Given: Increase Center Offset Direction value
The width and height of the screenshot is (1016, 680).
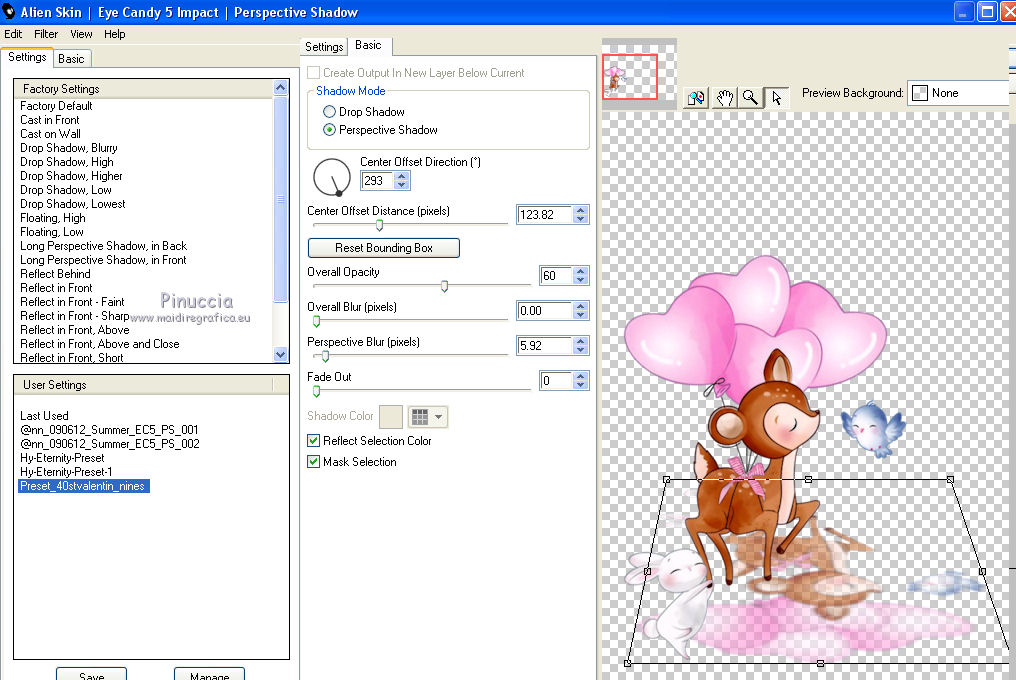Looking at the screenshot, I should click(x=402, y=176).
